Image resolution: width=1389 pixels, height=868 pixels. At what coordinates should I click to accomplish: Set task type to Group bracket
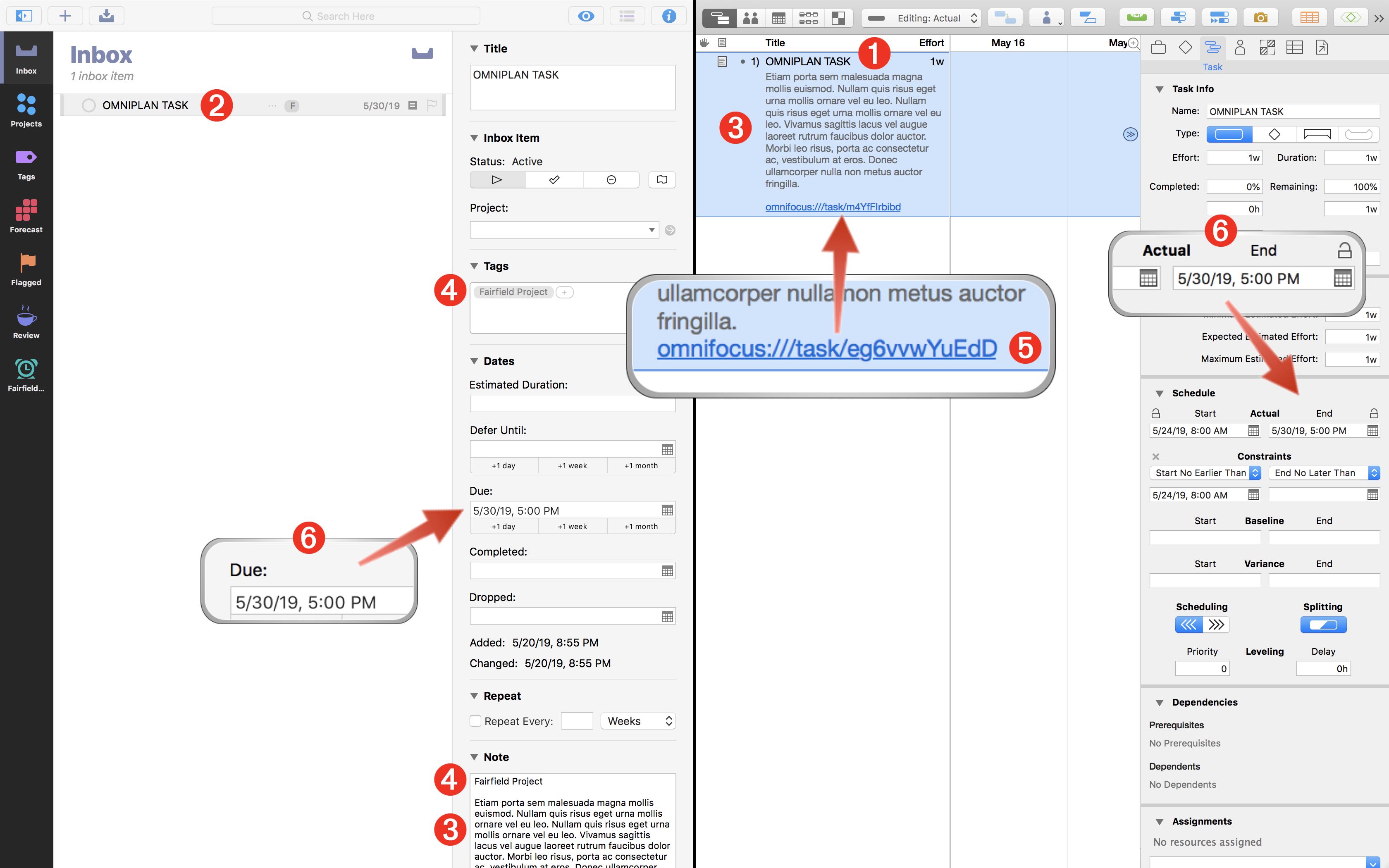point(1317,134)
